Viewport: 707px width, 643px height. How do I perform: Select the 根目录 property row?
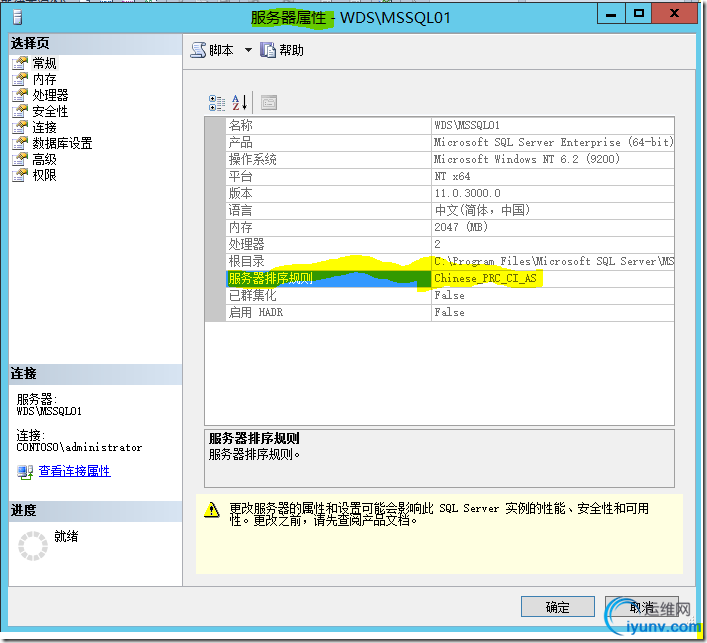pyautogui.click(x=450, y=262)
